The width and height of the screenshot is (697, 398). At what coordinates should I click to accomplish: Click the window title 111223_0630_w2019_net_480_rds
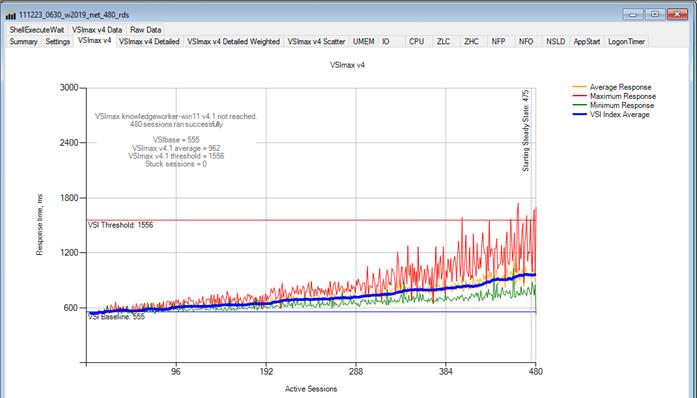coord(74,15)
